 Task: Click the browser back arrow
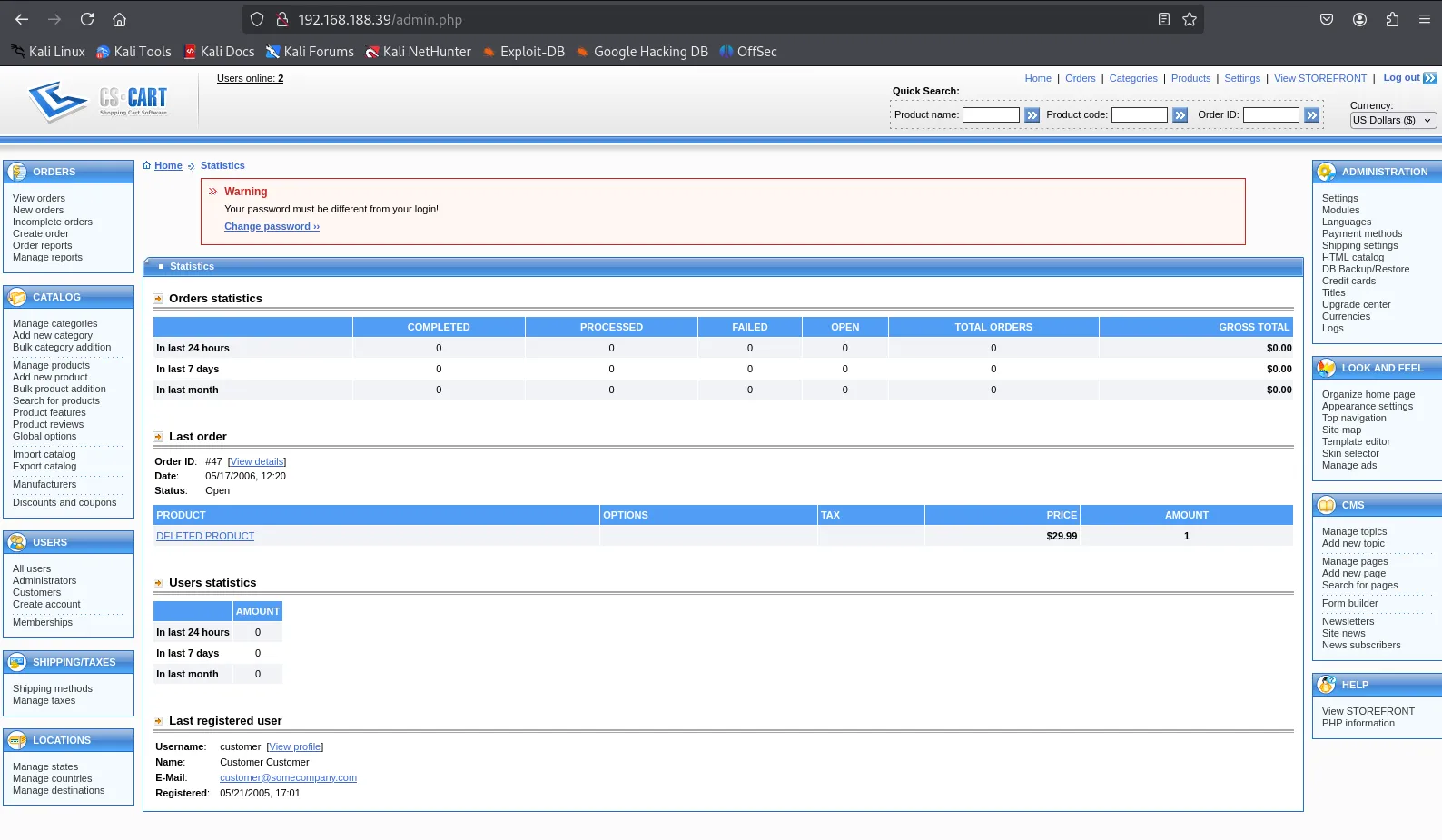(x=22, y=19)
